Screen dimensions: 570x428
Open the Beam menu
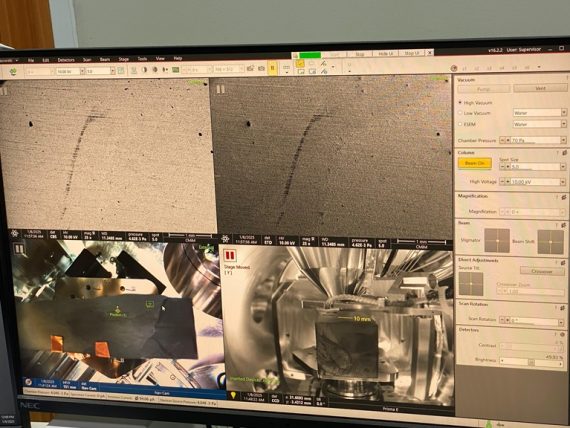[x=105, y=59]
